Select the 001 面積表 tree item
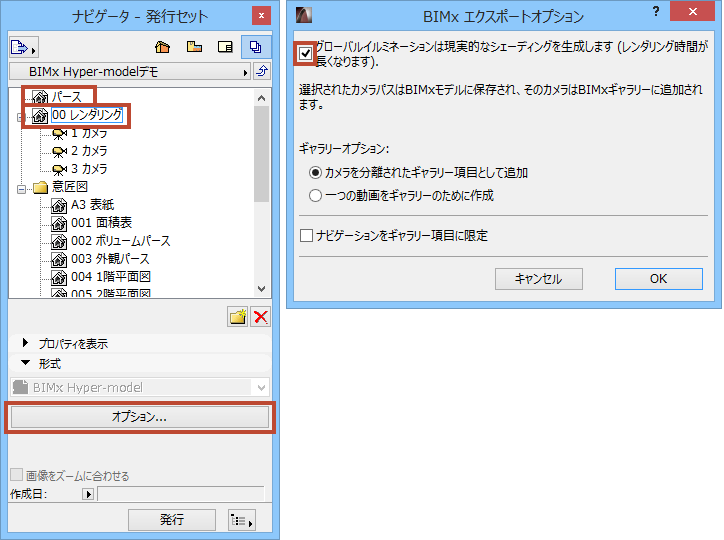 (x=102, y=223)
